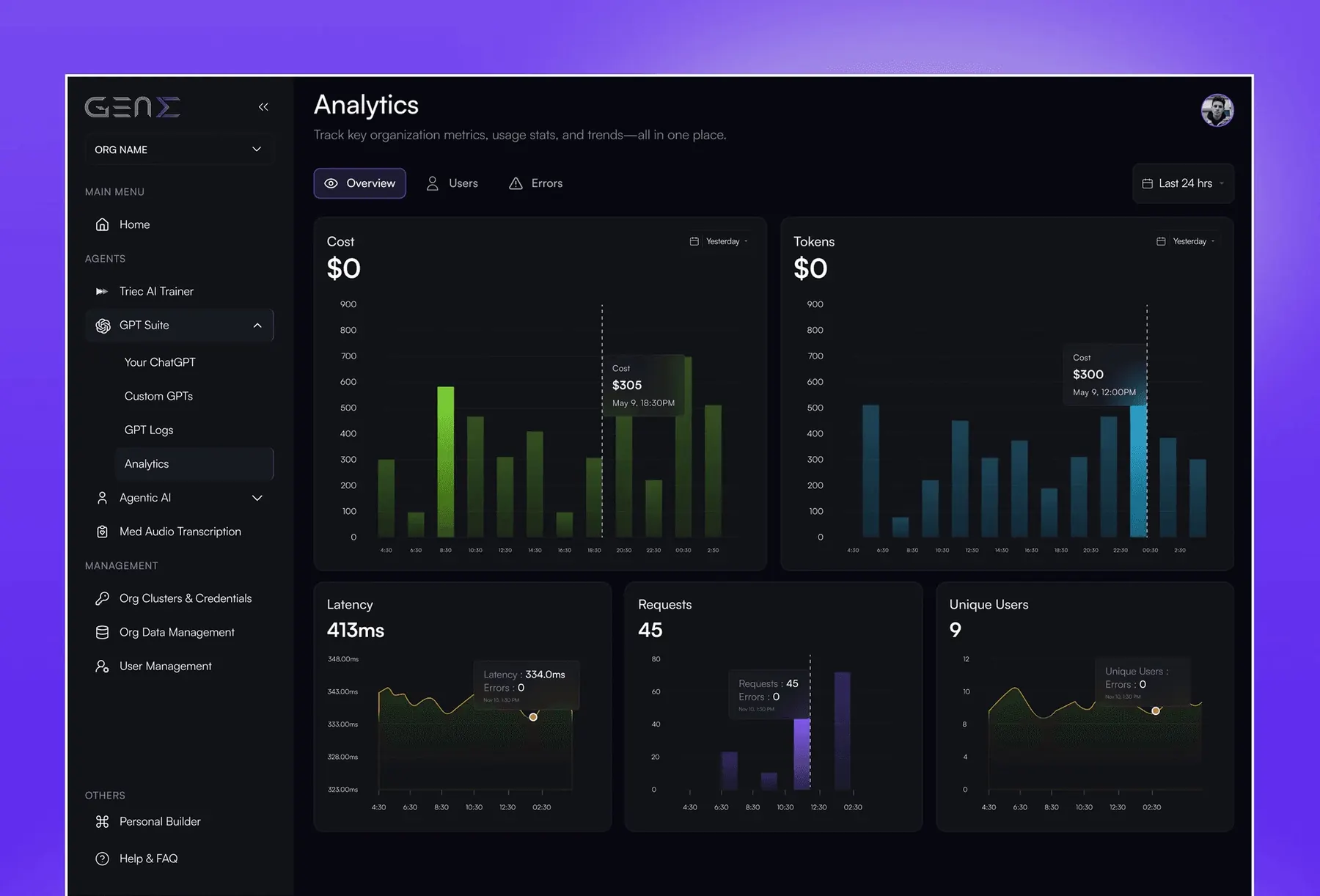Switch to the Errors tab

[x=535, y=183]
